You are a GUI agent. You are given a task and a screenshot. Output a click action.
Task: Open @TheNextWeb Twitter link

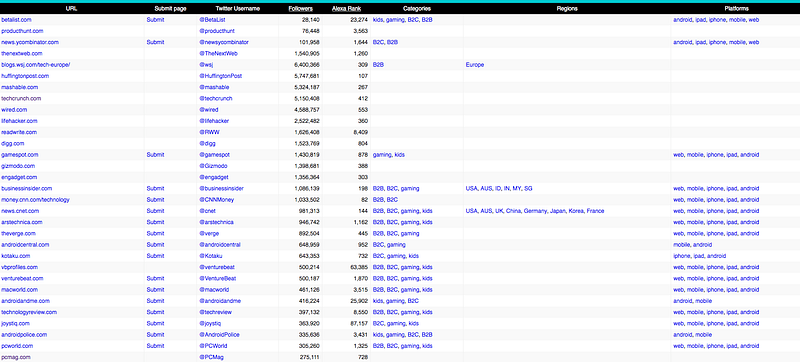click(218, 54)
